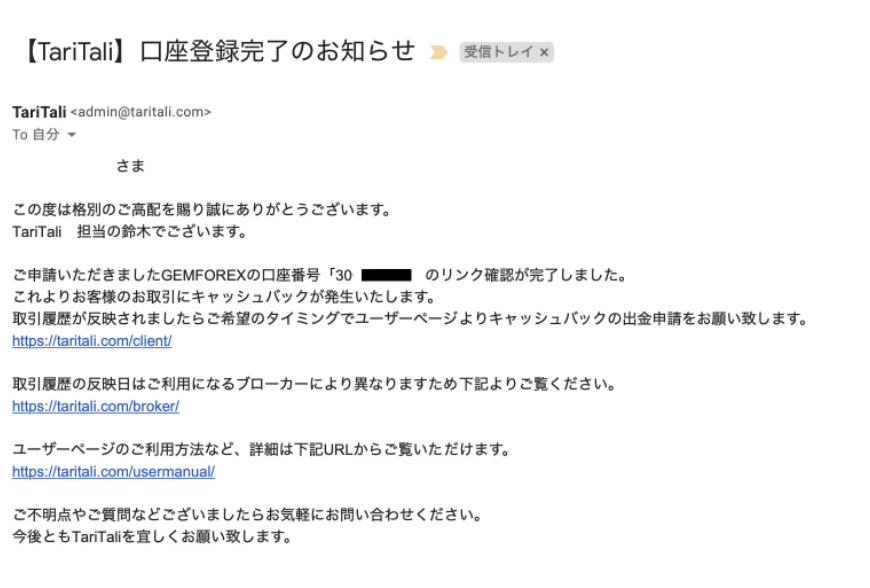Click the sender name TariTali
The height and width of the screenshot is (588, 870).
tap(39, 112)
